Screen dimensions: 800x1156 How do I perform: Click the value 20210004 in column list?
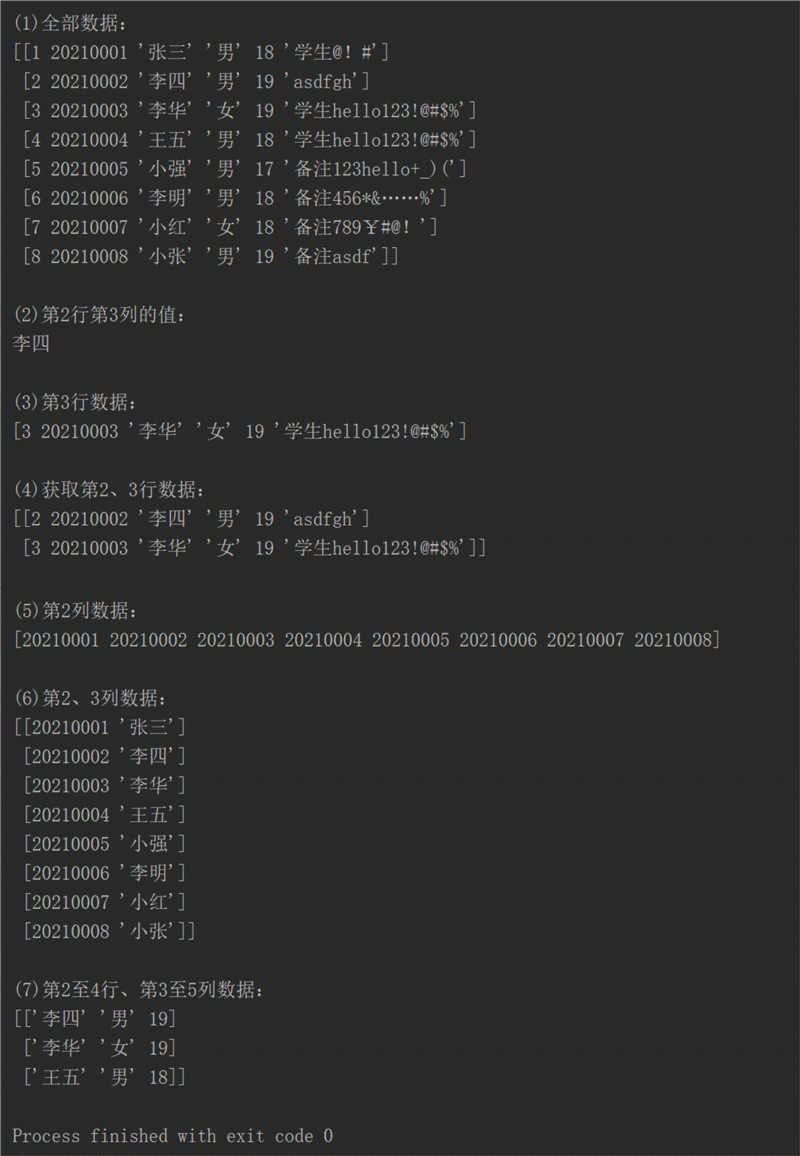(x=323, y=640)
